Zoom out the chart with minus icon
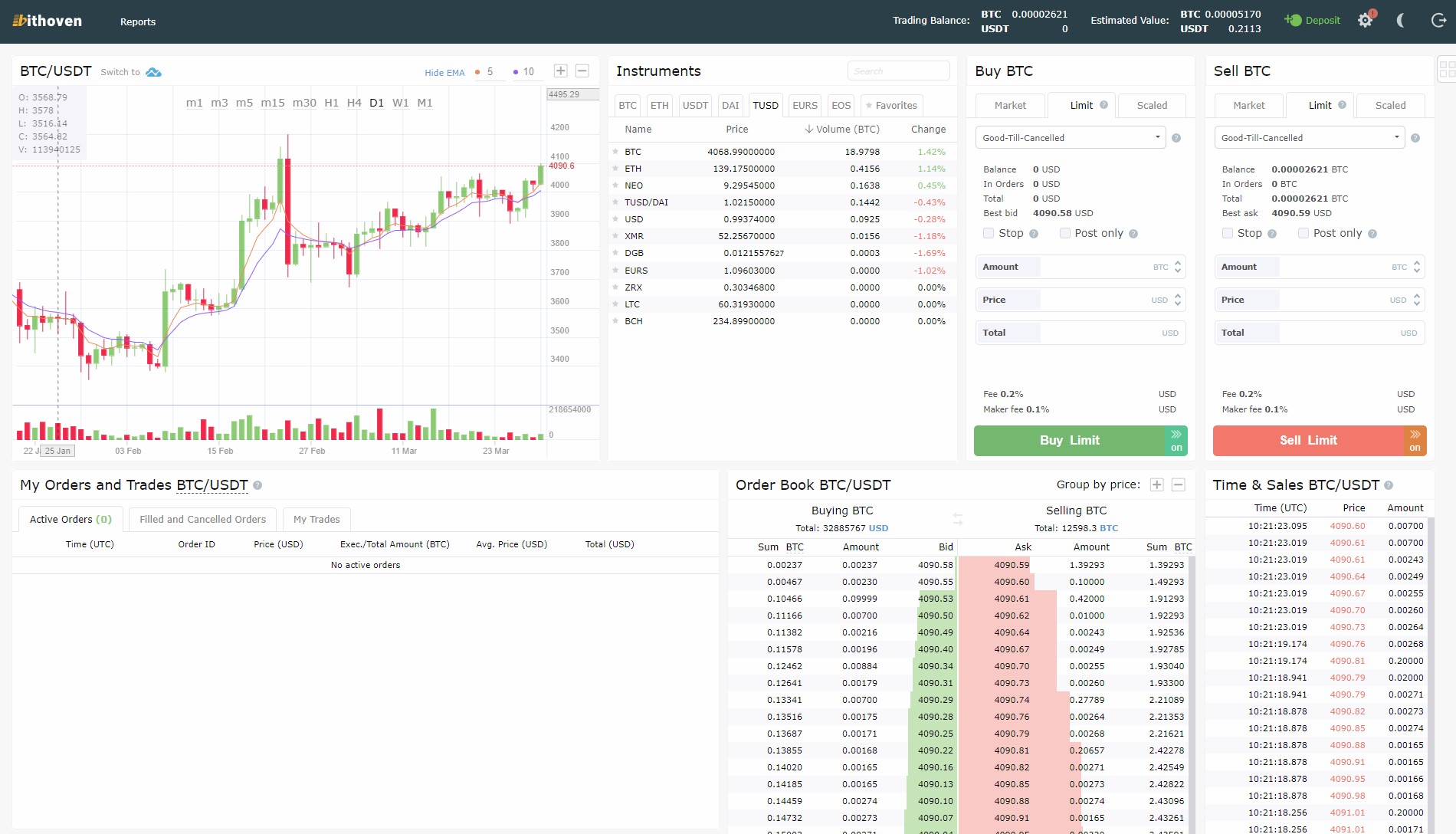Viewport: 1456px width, 834px height. pos(582,71)
